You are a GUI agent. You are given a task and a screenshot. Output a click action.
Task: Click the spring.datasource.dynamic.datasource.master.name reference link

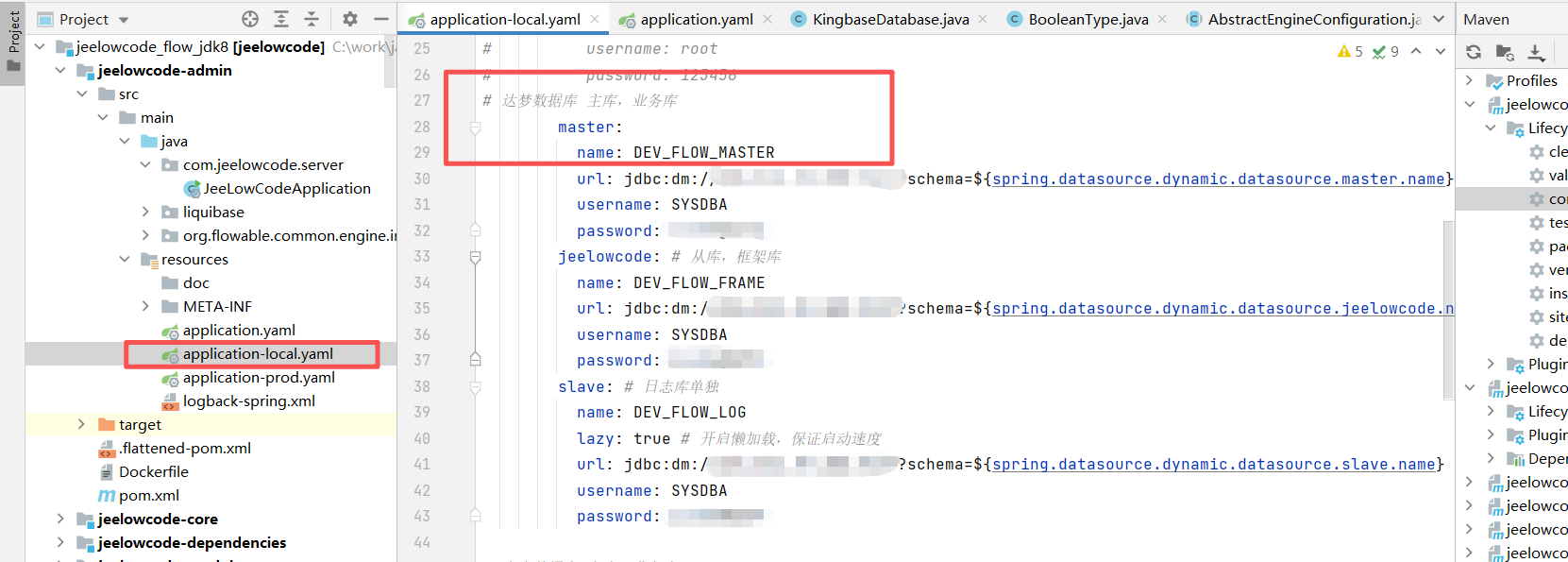point(1218,179)
